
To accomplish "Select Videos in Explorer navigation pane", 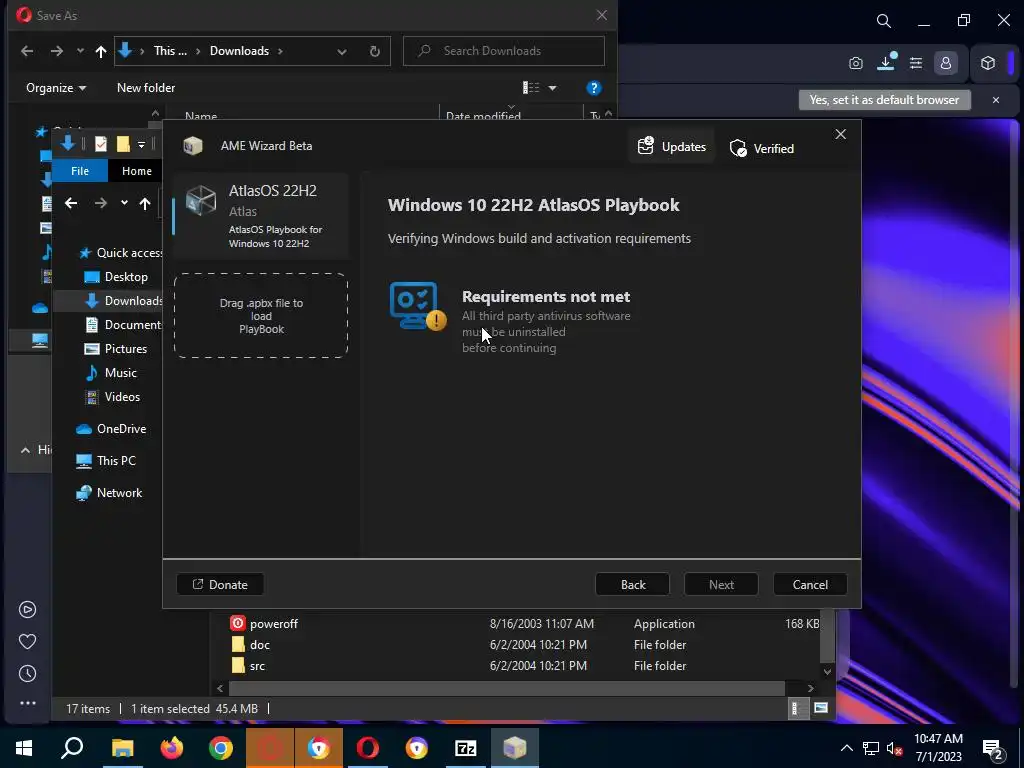I will click(x=112, y=397).
